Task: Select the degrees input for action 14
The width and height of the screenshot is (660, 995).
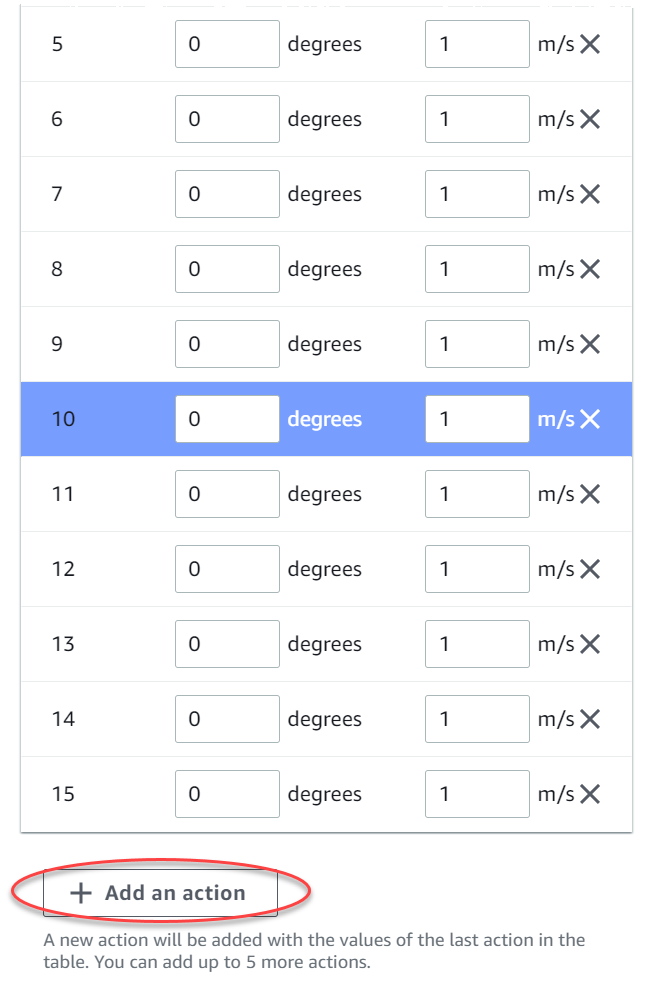Action: click(227, 718)
